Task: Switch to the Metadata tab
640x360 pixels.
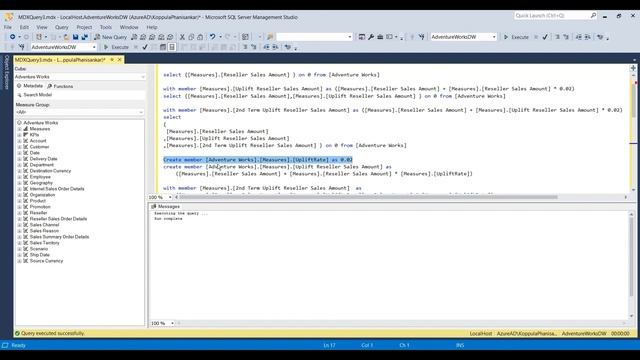Action: pos(30,86)
